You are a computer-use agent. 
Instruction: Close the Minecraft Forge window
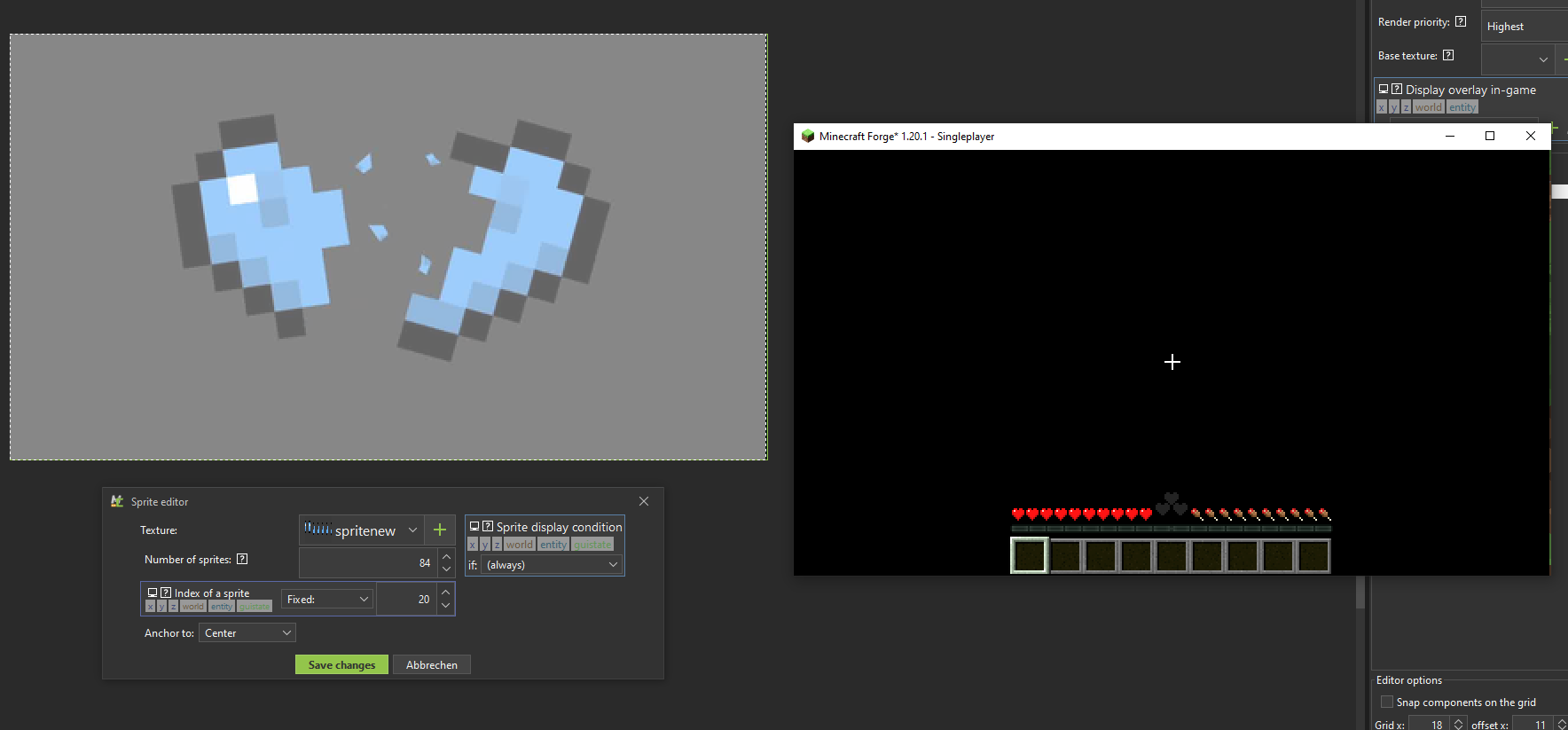[1530, 136]
